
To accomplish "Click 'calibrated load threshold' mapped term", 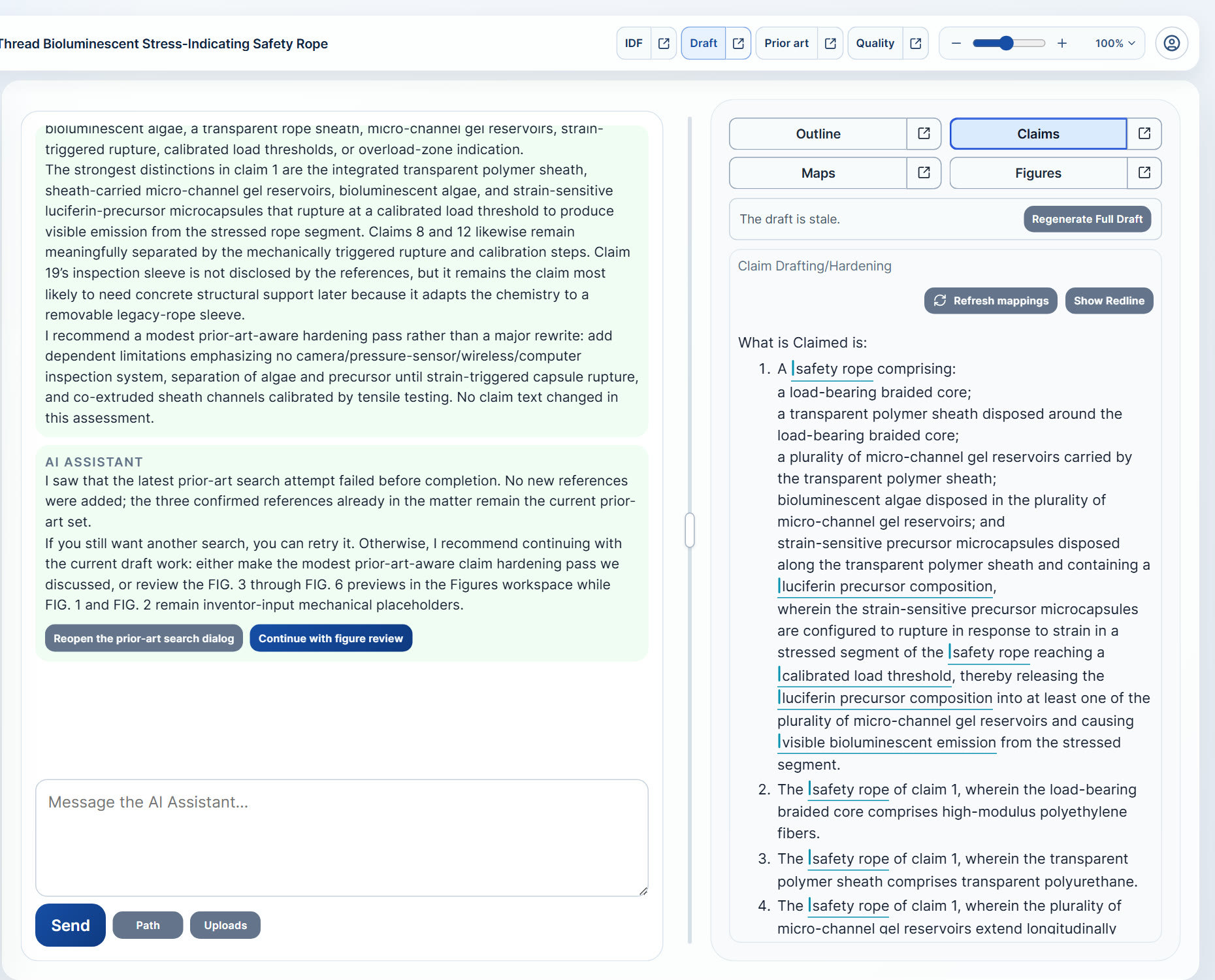I will 866,676.
